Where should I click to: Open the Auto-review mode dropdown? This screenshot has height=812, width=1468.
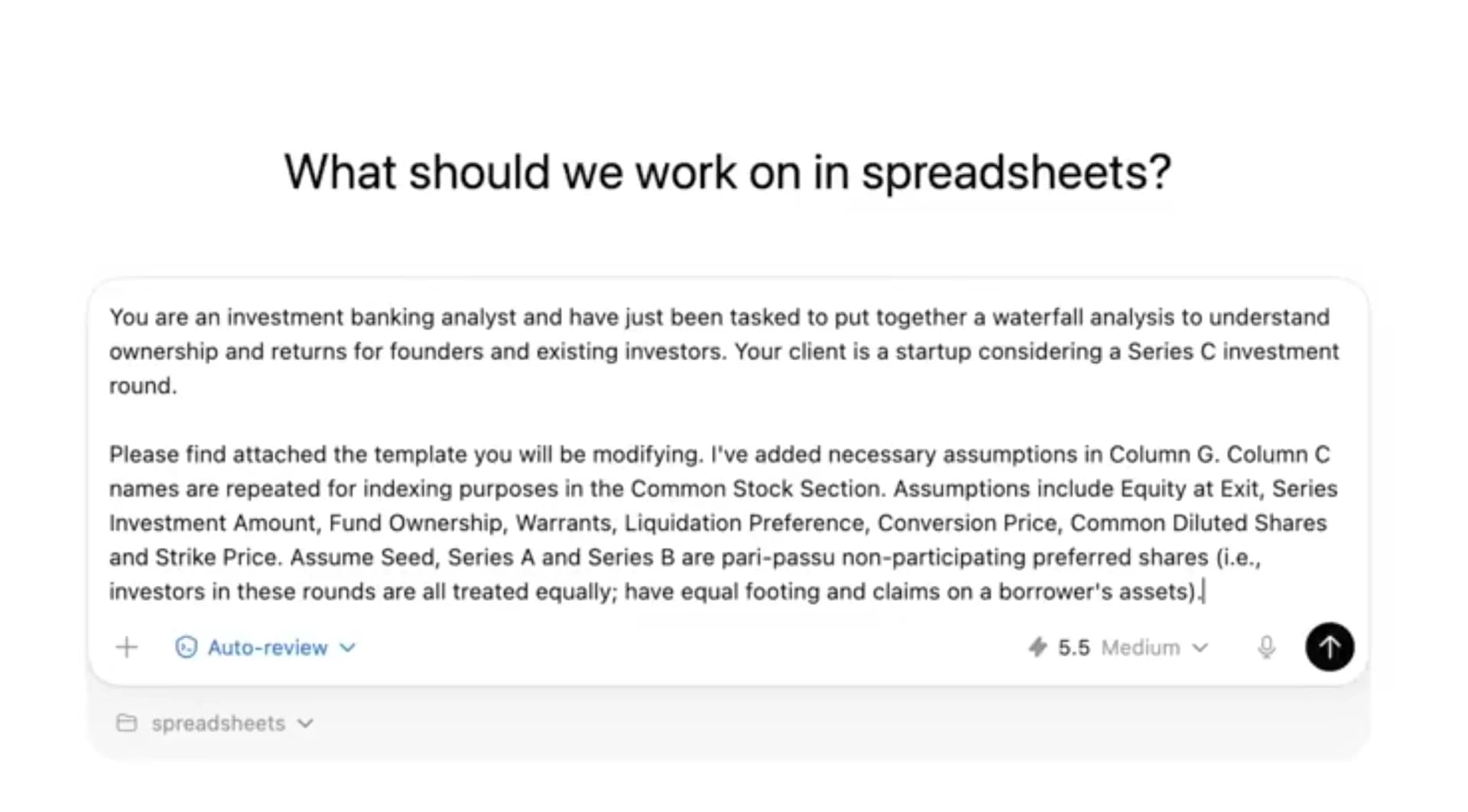pos(349,648)
